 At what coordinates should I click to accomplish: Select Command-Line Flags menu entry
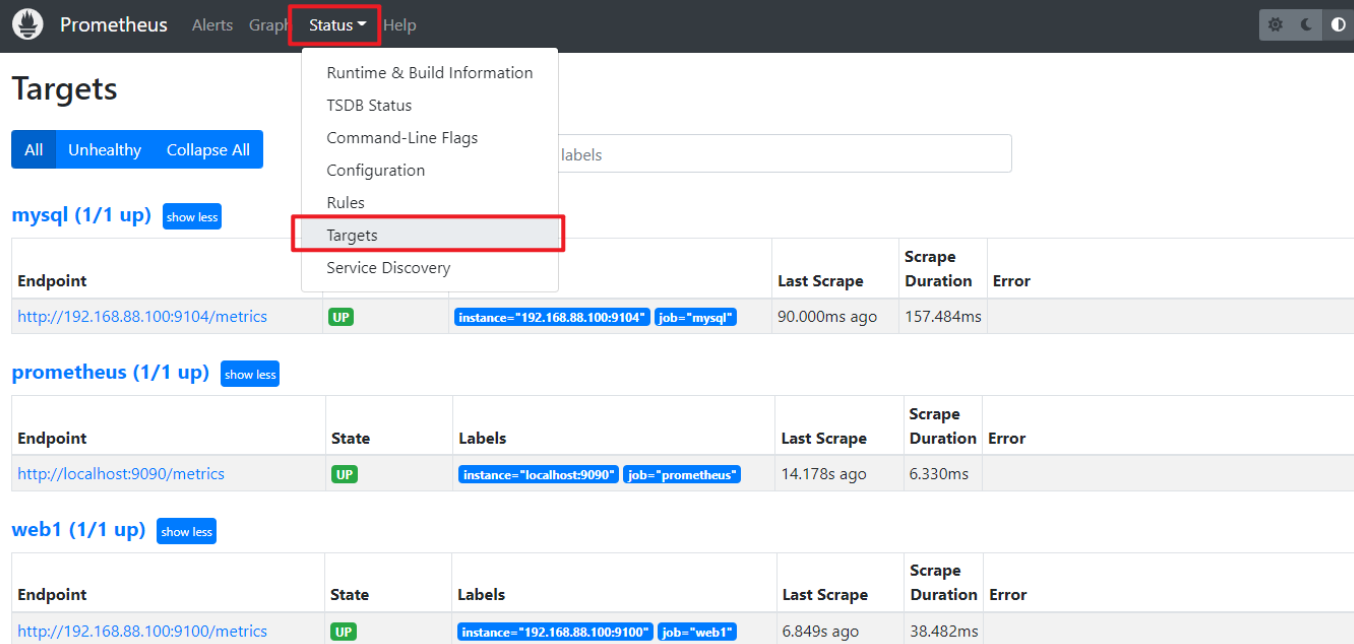429,138
